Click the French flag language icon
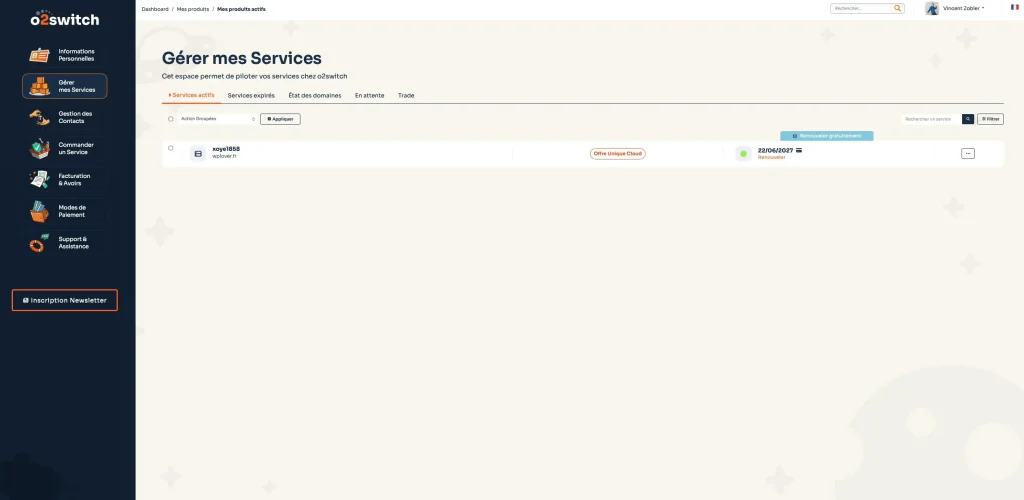Image resolution: width=1024 pixels, height=500 pixels. pos(1015,8)
